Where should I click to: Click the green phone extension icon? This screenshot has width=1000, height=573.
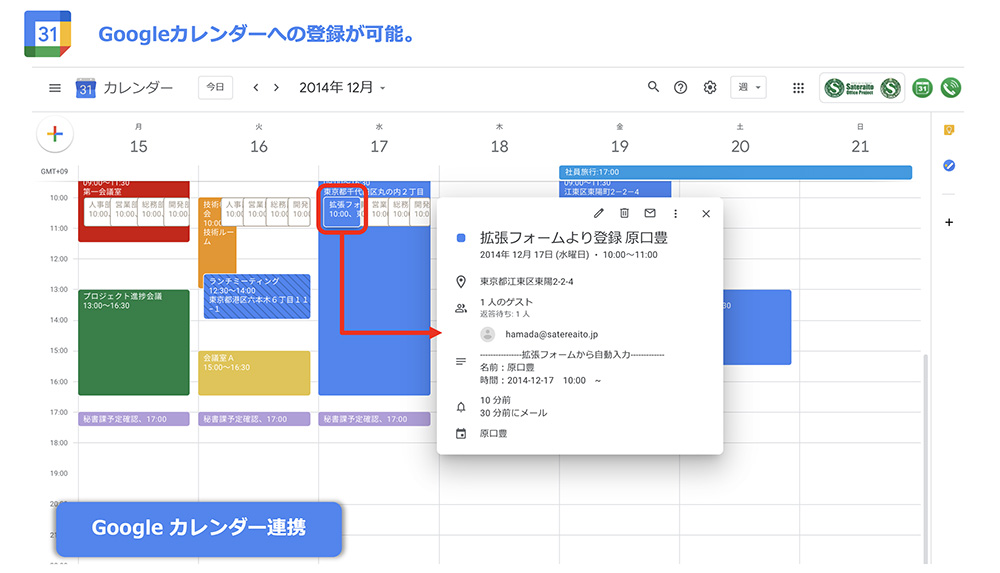pyautogui.click(x=950, y=87)
